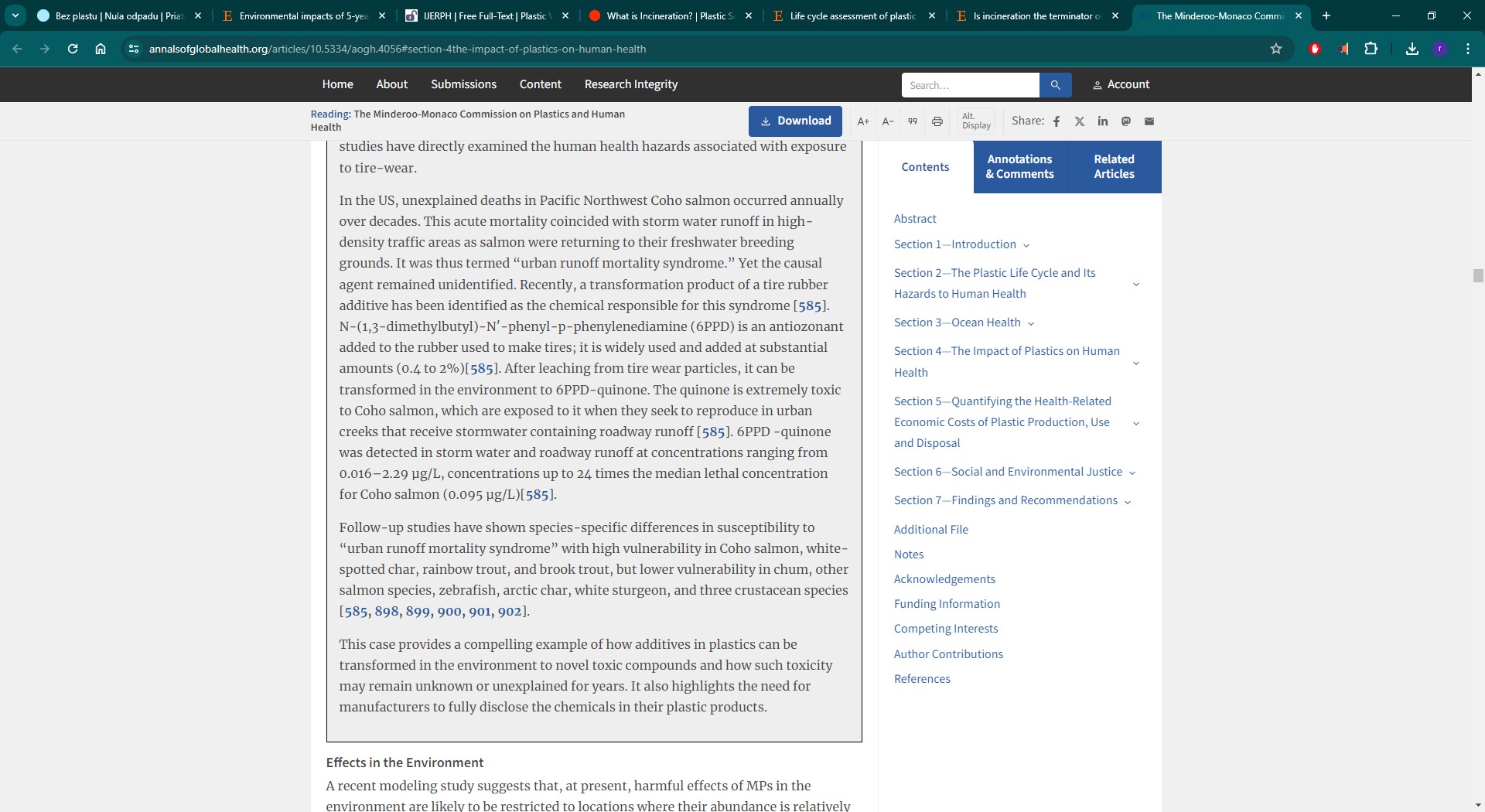Open Section 6—Social and Environmental Justice link
Image resolution: width=1485 pixels, height=812 pixels.
point(1008,472)
